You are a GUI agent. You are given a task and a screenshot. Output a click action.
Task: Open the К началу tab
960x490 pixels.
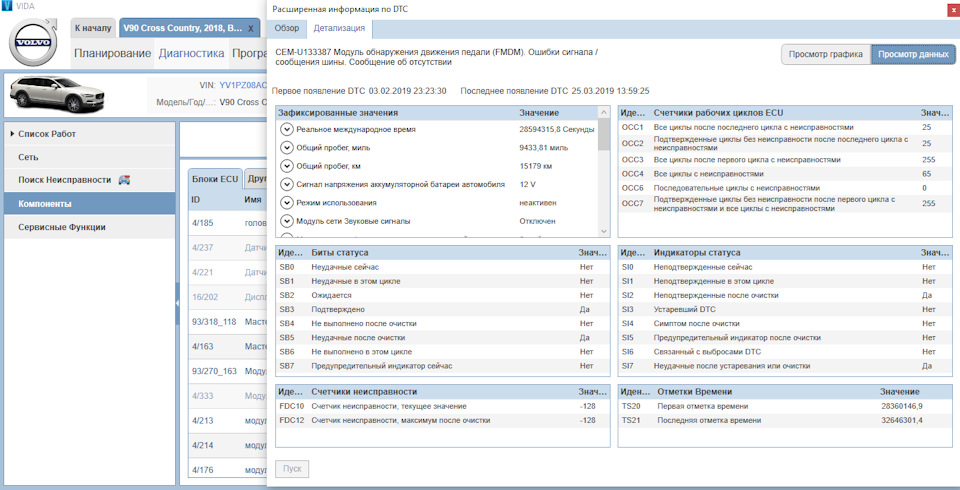click(x=93, y=28)
